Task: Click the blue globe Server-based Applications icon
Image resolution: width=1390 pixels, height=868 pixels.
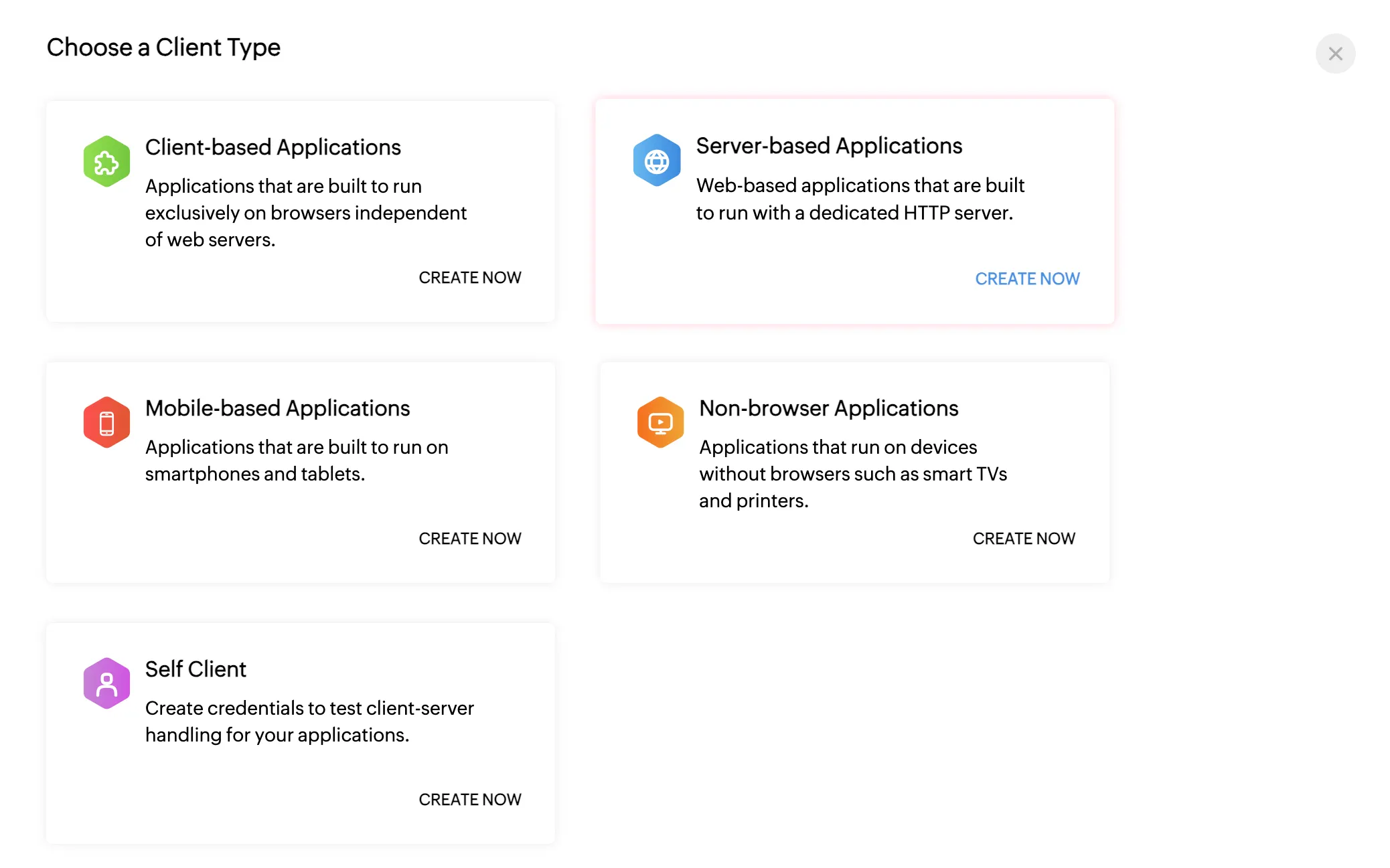Action: pyautogui.click(x=657, y=161)
